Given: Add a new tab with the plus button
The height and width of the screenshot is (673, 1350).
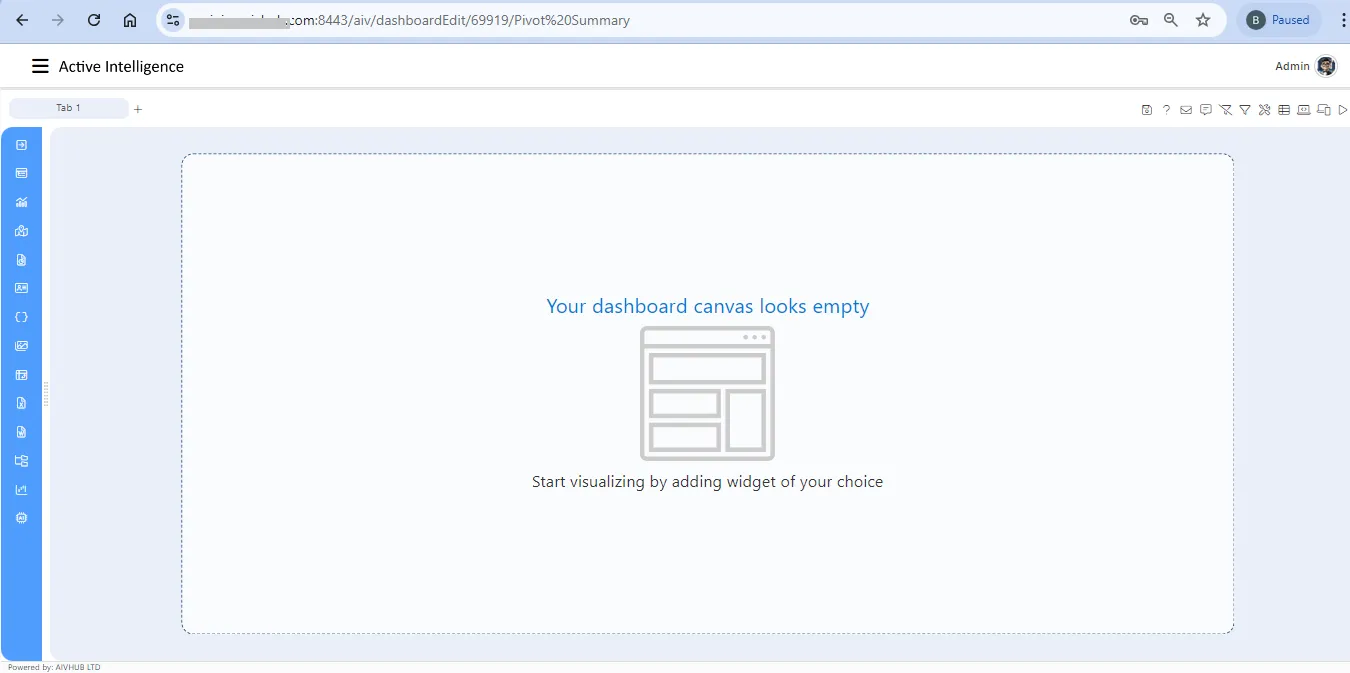Looking at the screenshot, I should (137, 109).
